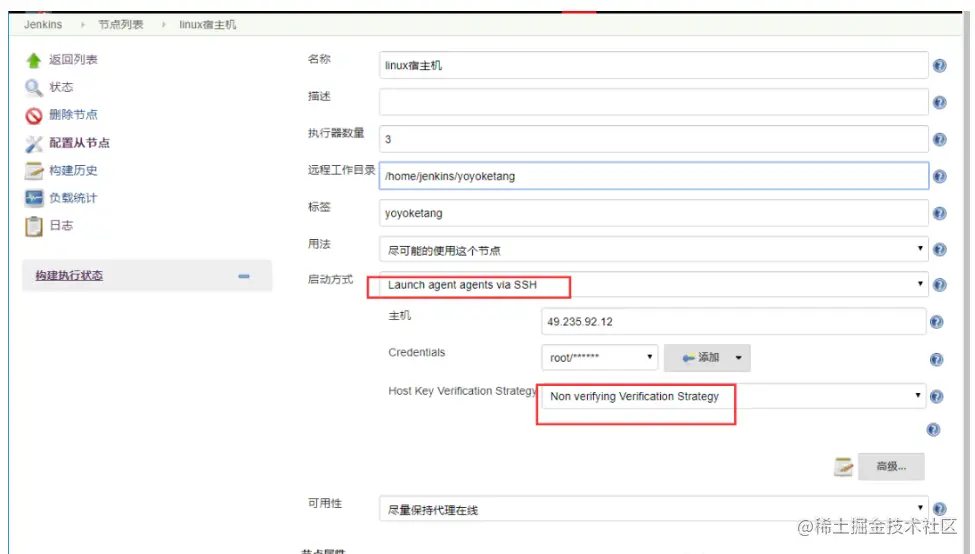Click the 构建执行状态 link
Image resolution: width=975 pixels, height=554 pixels.
coord(69,275)
